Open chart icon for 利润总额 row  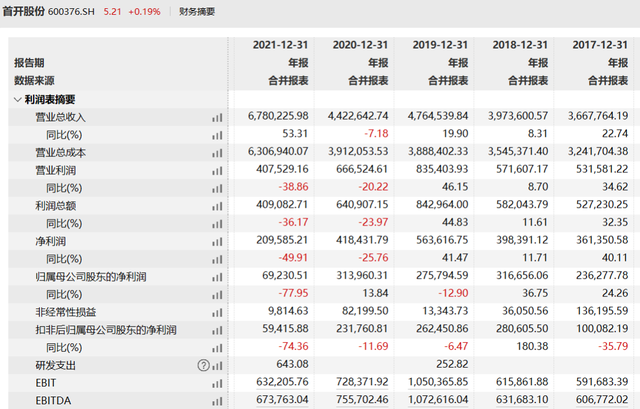(217, 206)
